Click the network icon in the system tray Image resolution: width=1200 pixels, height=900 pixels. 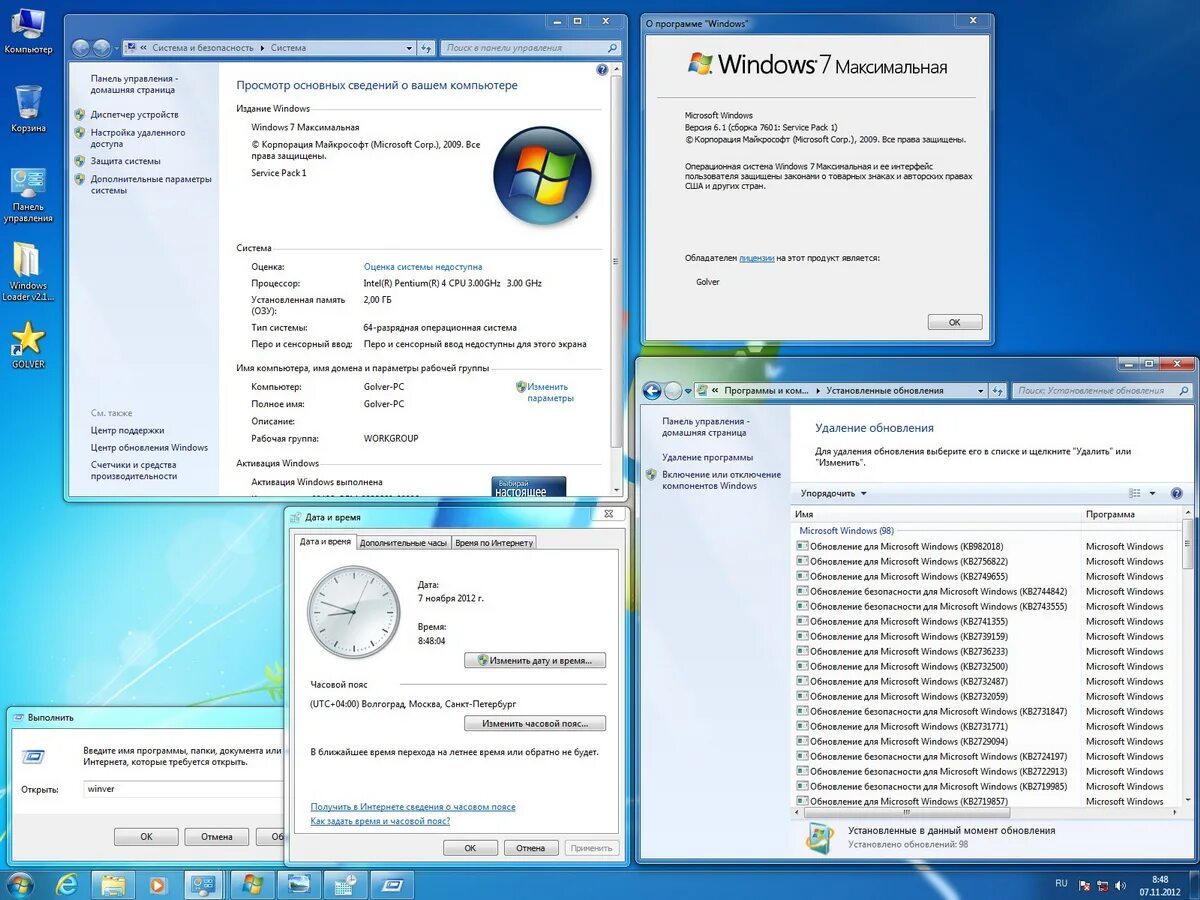click(1103, 885)
